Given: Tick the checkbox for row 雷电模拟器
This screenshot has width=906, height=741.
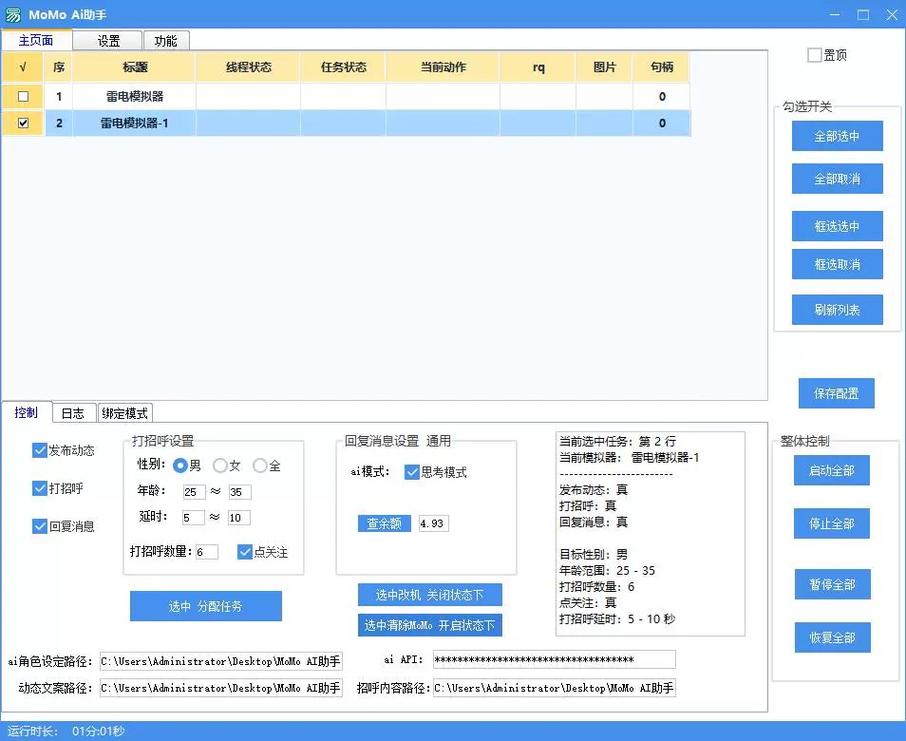Looking at the screenshot, I should tap(23, 97).
